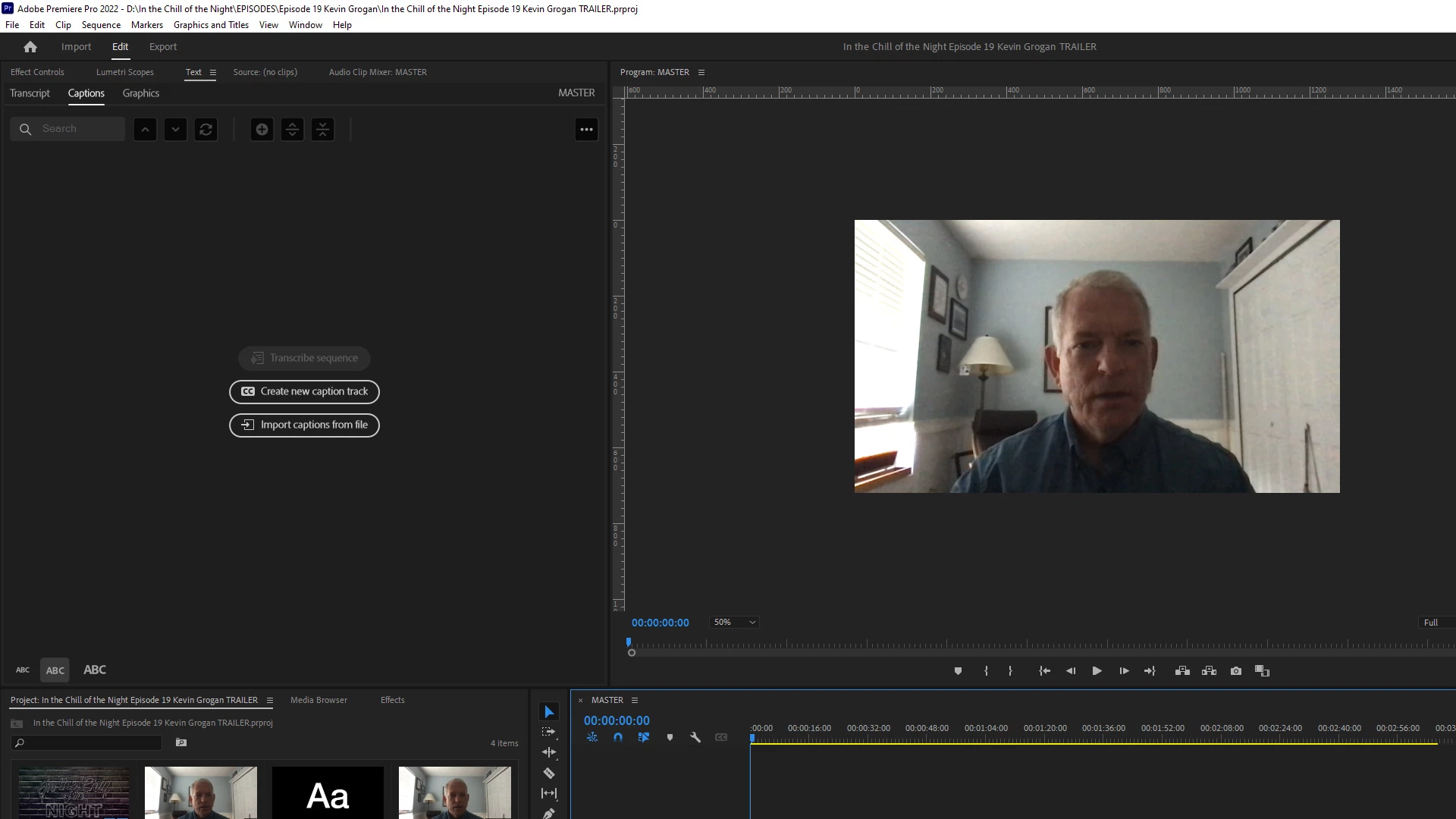Click the Home icon
1456x819 pixels.
pos(30,47)
